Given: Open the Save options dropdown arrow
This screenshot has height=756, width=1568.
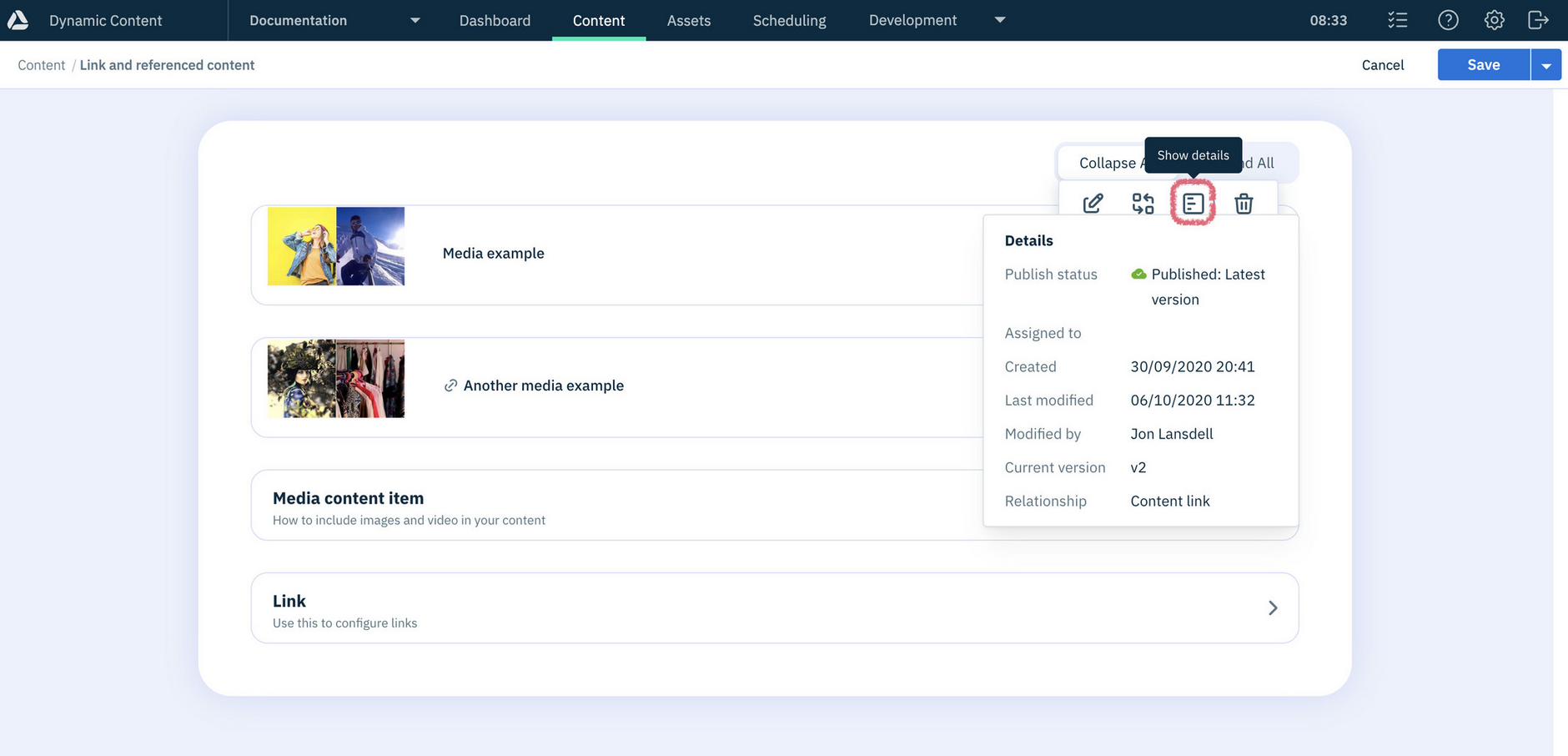Looking at the screenshot, I should click(x=1546, y=65).
